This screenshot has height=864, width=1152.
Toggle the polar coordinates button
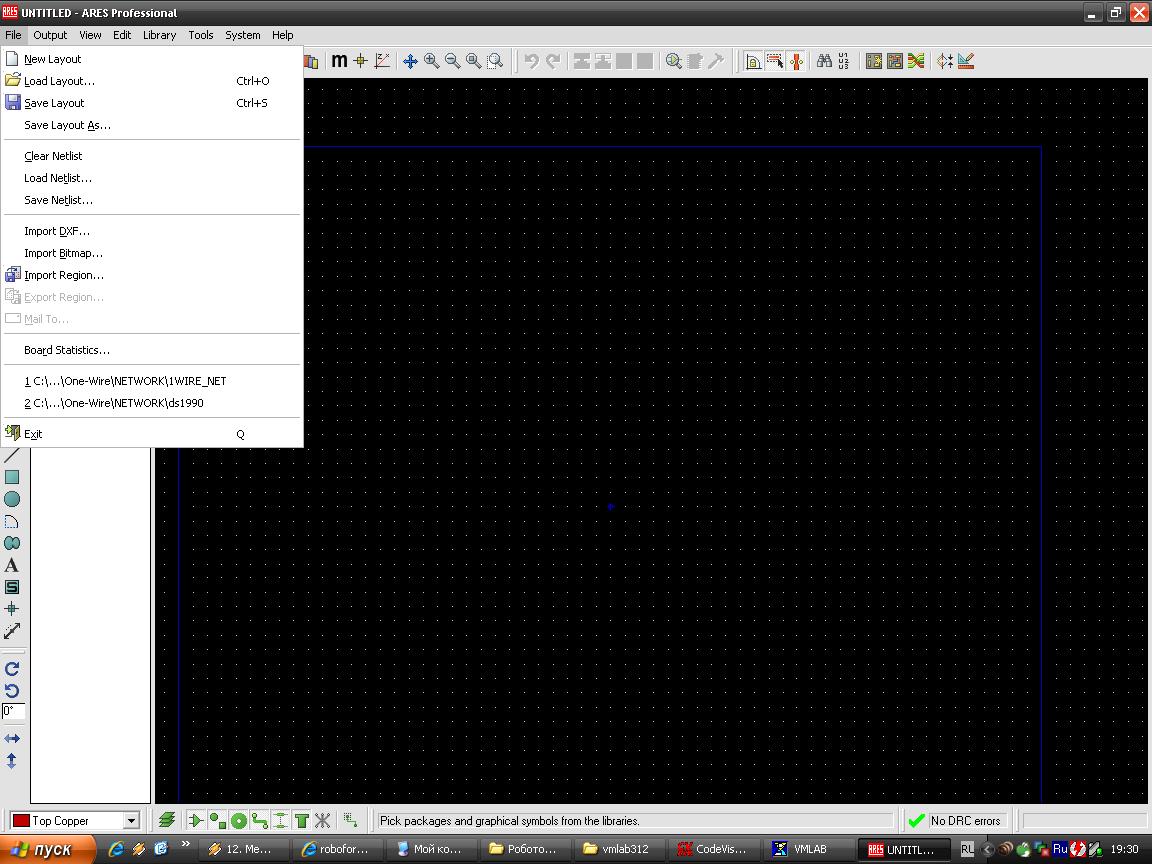click(382, 61)
